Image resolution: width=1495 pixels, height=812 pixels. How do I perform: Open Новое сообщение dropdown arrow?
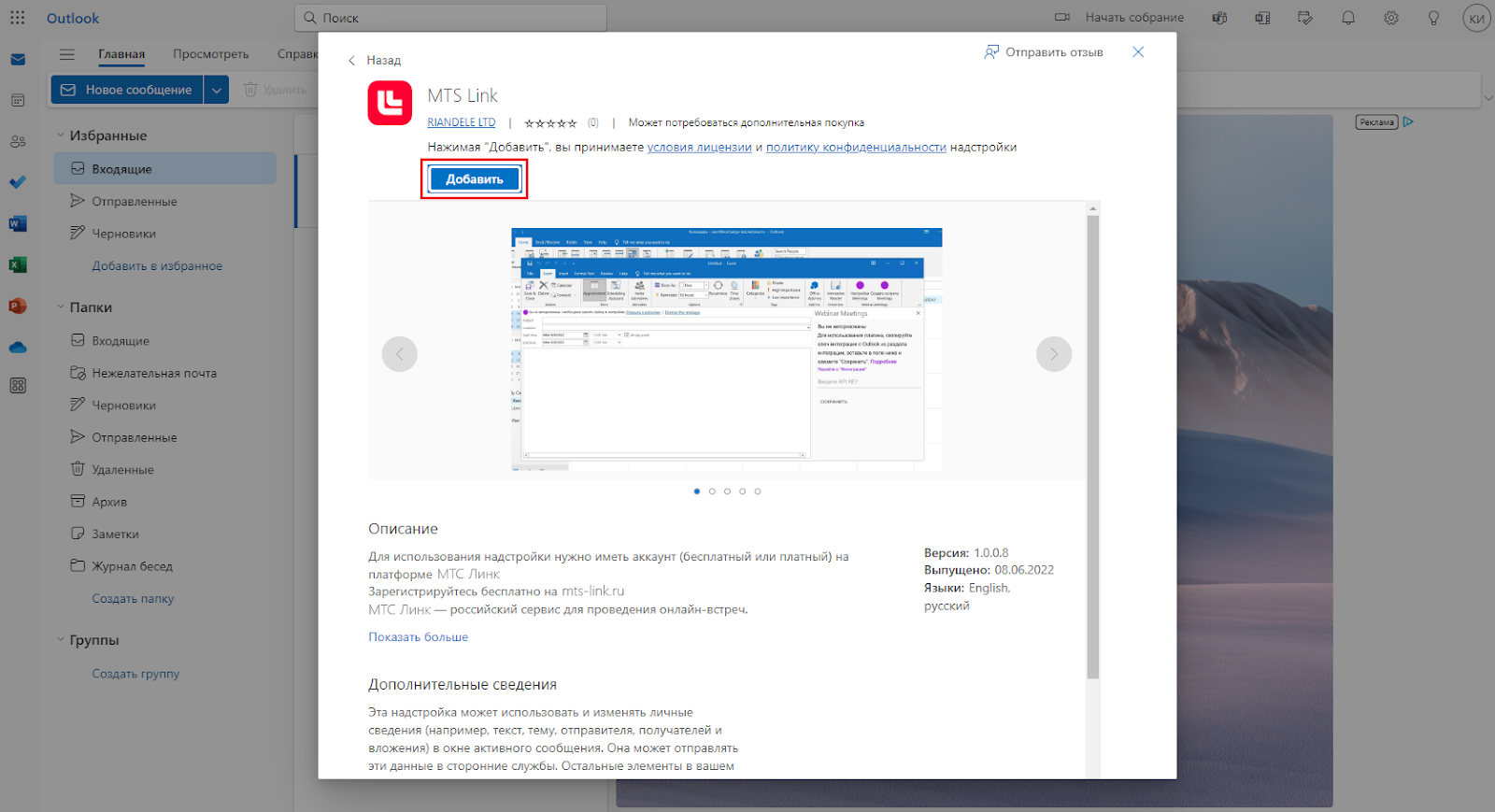click(x=217, y=90)
